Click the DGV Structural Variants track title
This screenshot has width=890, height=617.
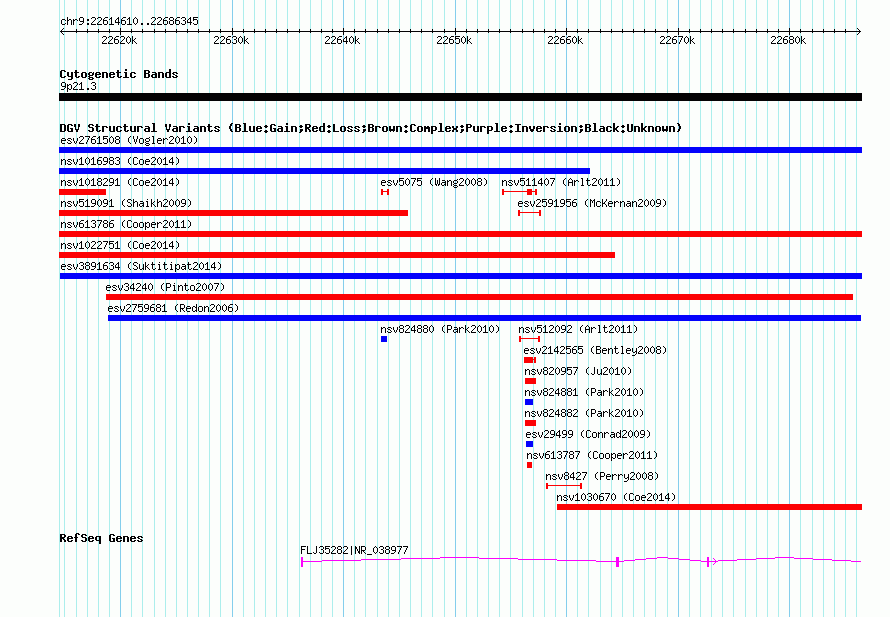pos(370,128)
